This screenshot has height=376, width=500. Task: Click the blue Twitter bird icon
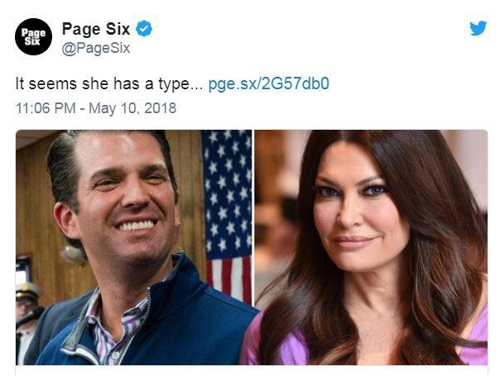click(x=478, y=28)
